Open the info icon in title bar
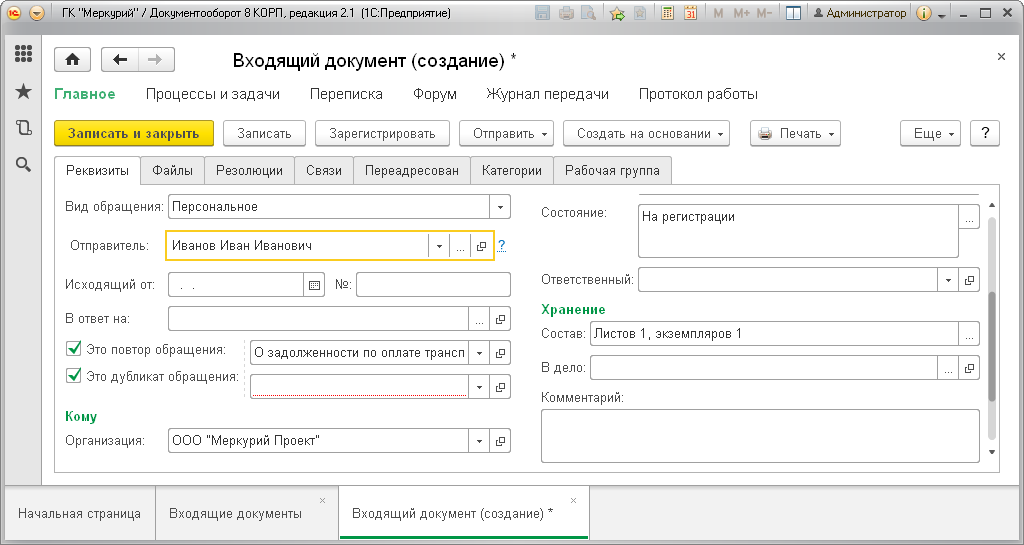 pos(923,13)
